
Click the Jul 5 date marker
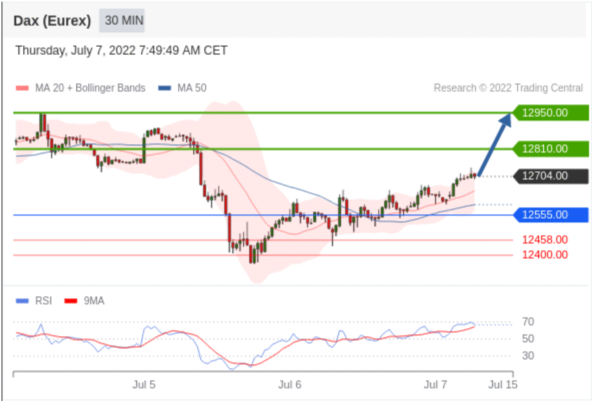coord(144,385)
